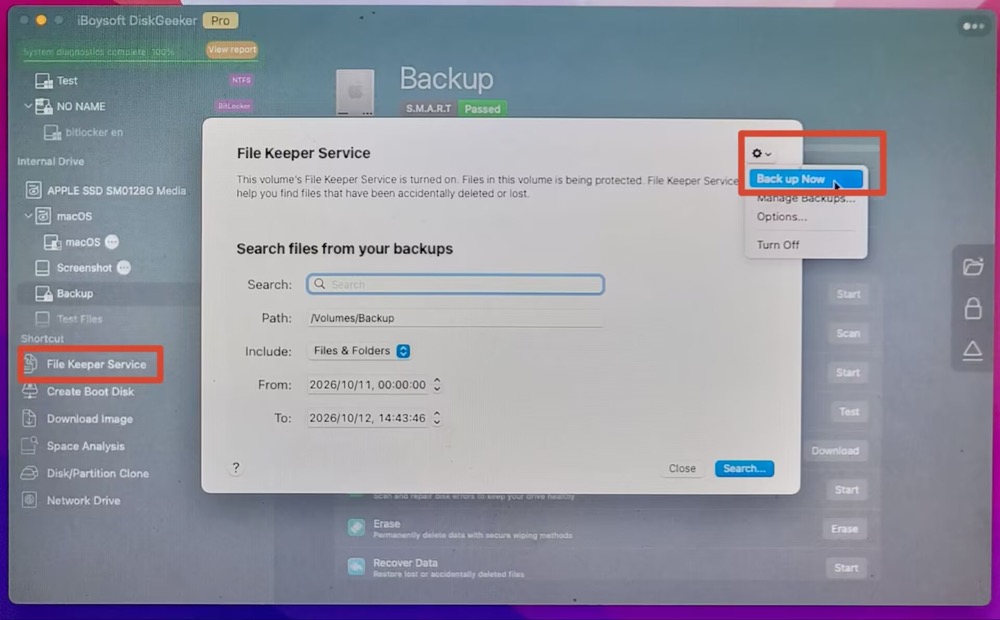Viewport: 1000px width, 620px height.
Task: Collapse the macOS container tree
Action: (27, 216)
